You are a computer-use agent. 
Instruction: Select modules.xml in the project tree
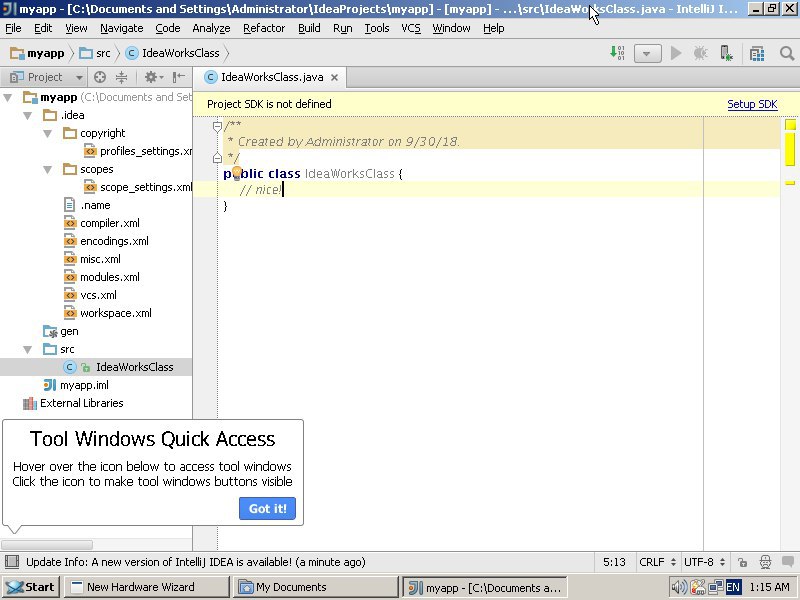click(102, 277)
